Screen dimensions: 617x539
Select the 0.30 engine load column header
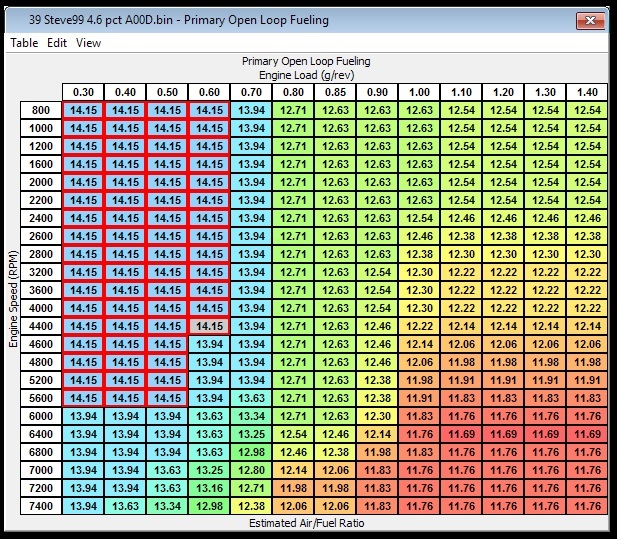click(x=84, y=92)
